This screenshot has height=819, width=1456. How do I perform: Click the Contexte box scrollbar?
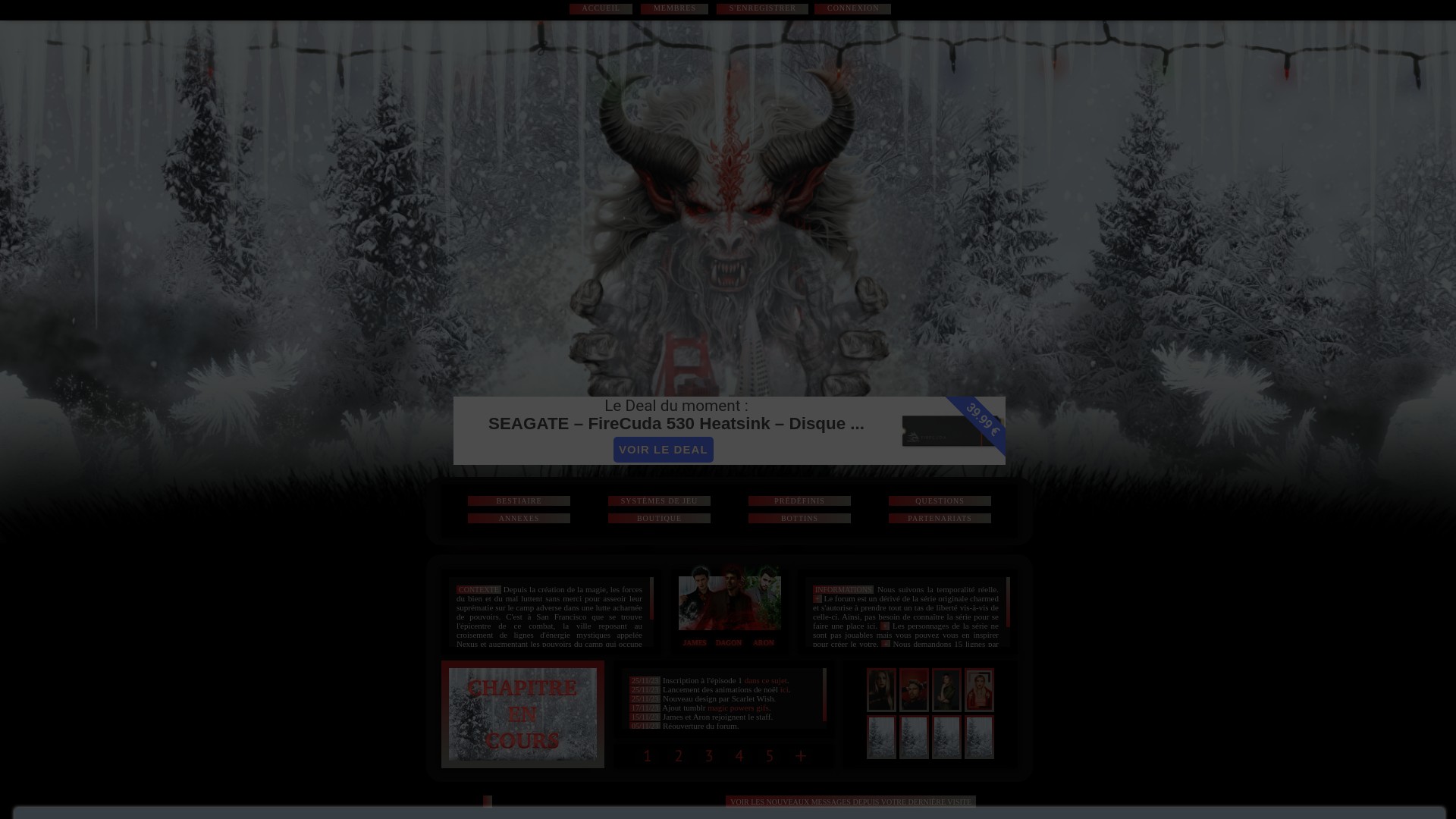pyautogui.click(x=651, y=599)
